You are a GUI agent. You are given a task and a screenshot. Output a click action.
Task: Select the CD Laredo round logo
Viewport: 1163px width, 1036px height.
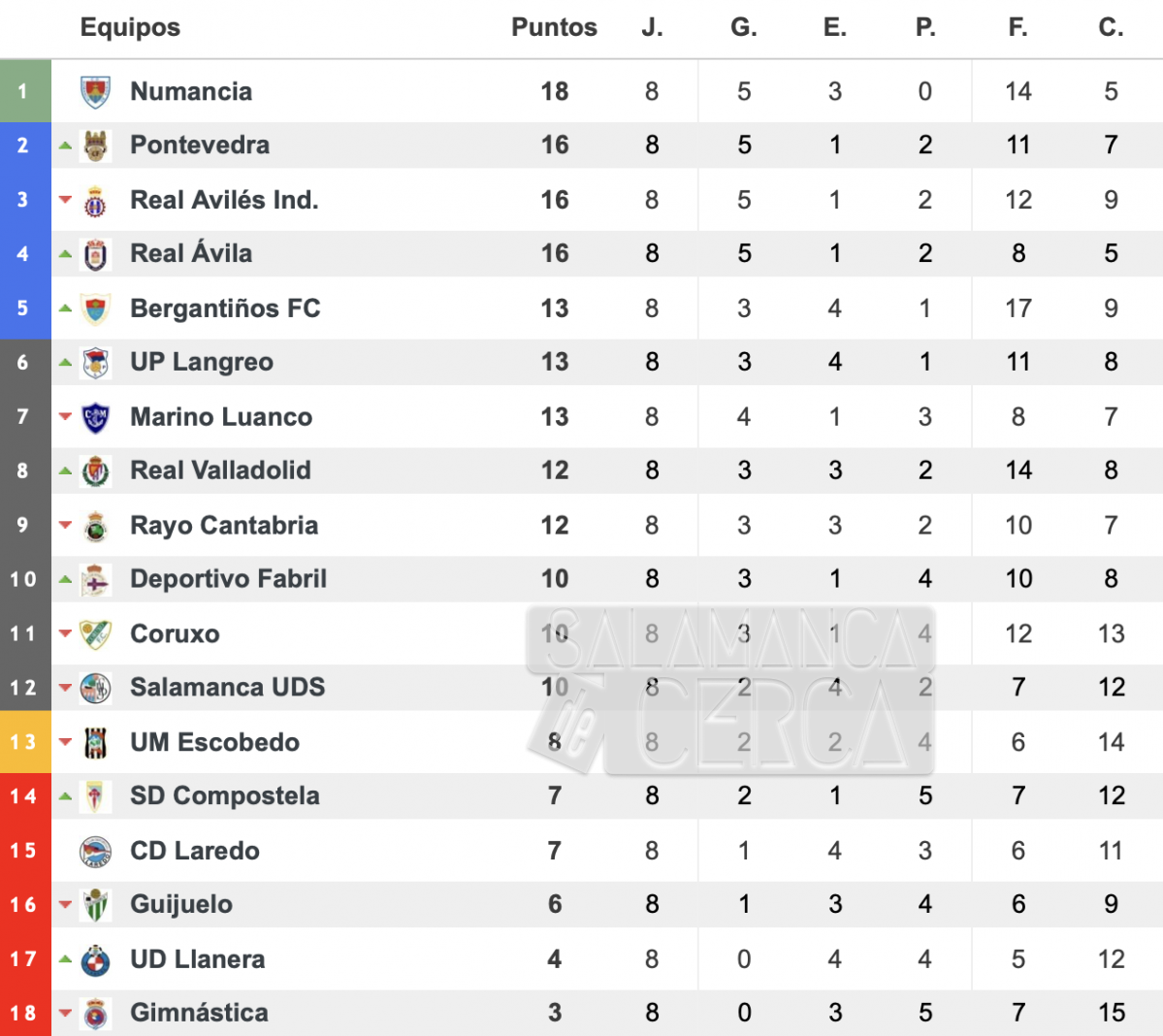pyautogui.click(x=96, y=851)
